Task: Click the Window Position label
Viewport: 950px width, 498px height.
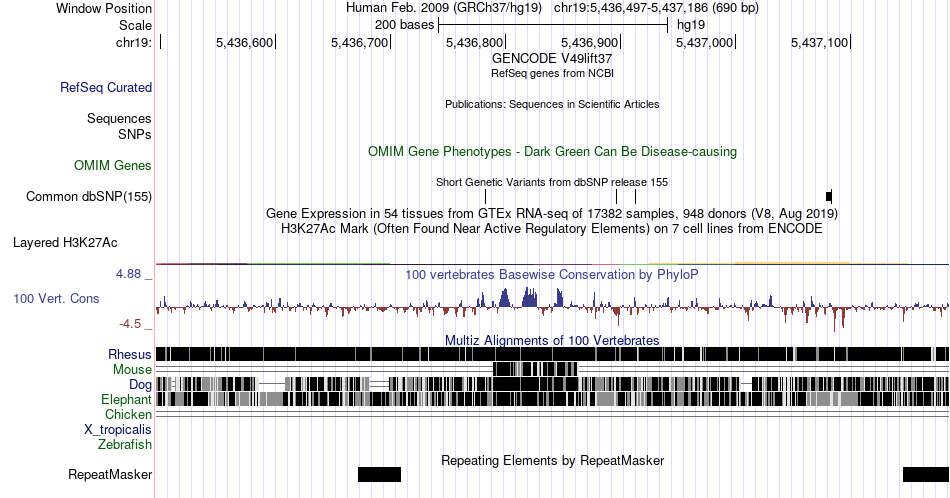Action: (x=104, y=8)
